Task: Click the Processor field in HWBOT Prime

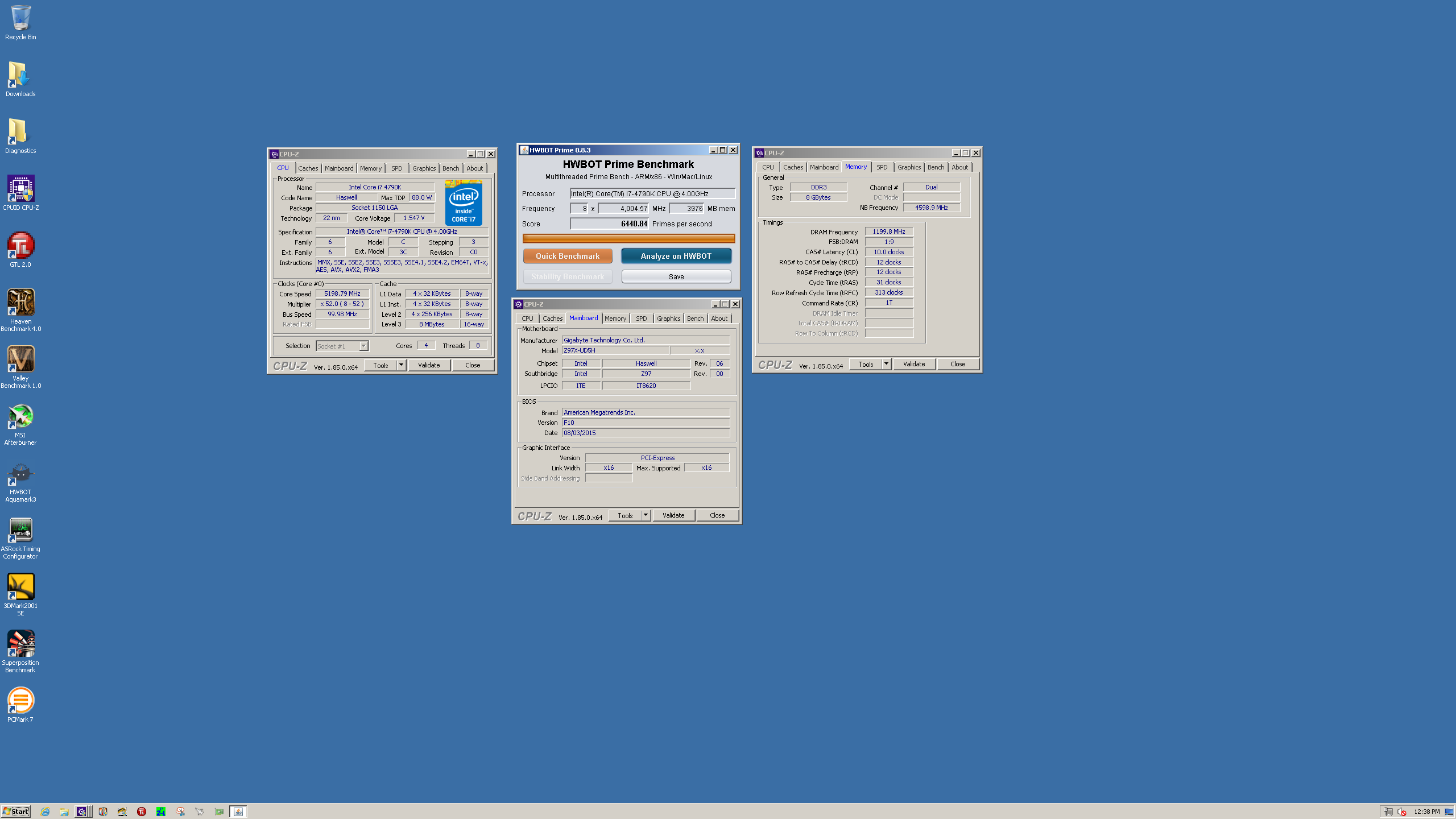Action: click(x=652, y=194)
